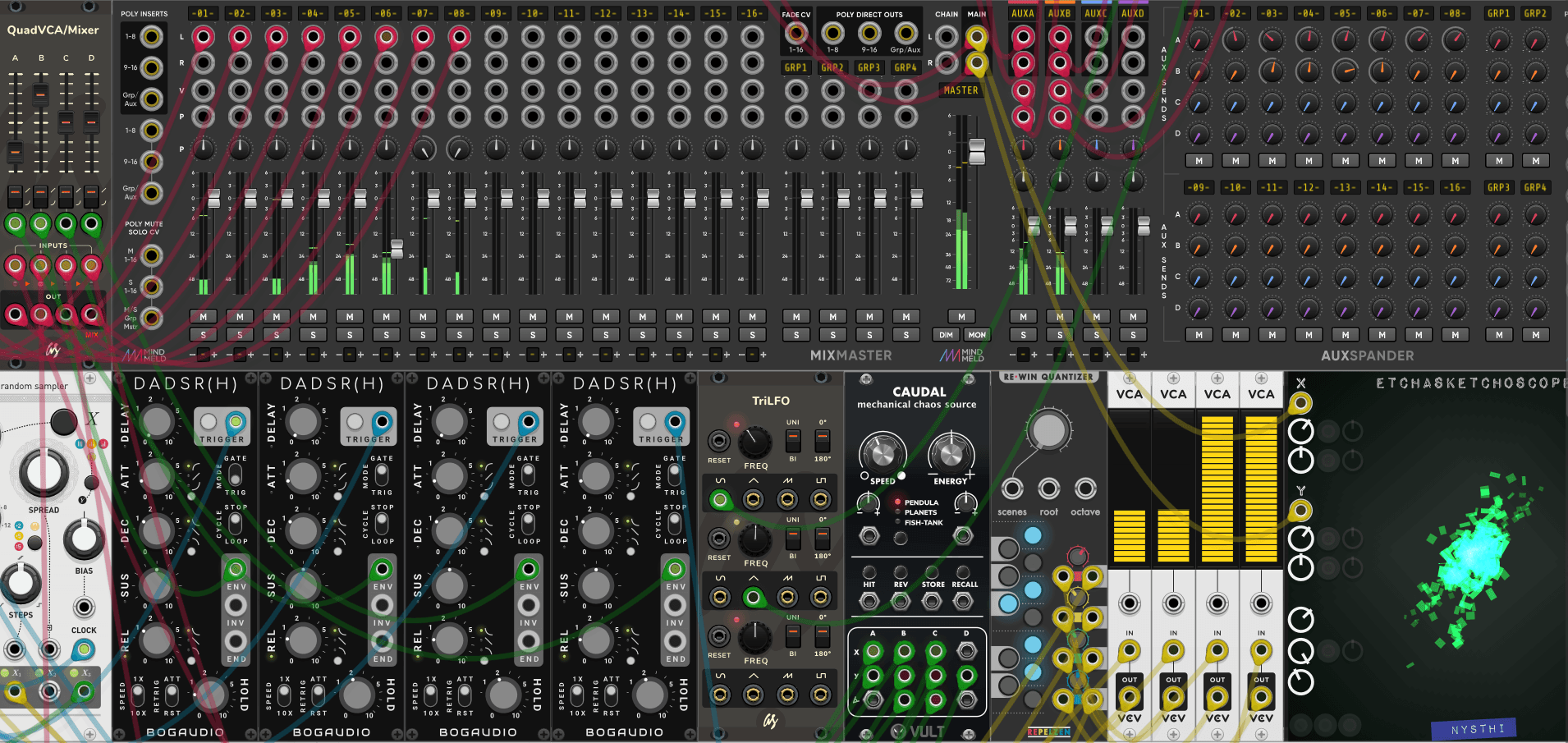Click the triangle output jack of TriLFO's second LFO
1568x743 pixels.
(754, 597)
